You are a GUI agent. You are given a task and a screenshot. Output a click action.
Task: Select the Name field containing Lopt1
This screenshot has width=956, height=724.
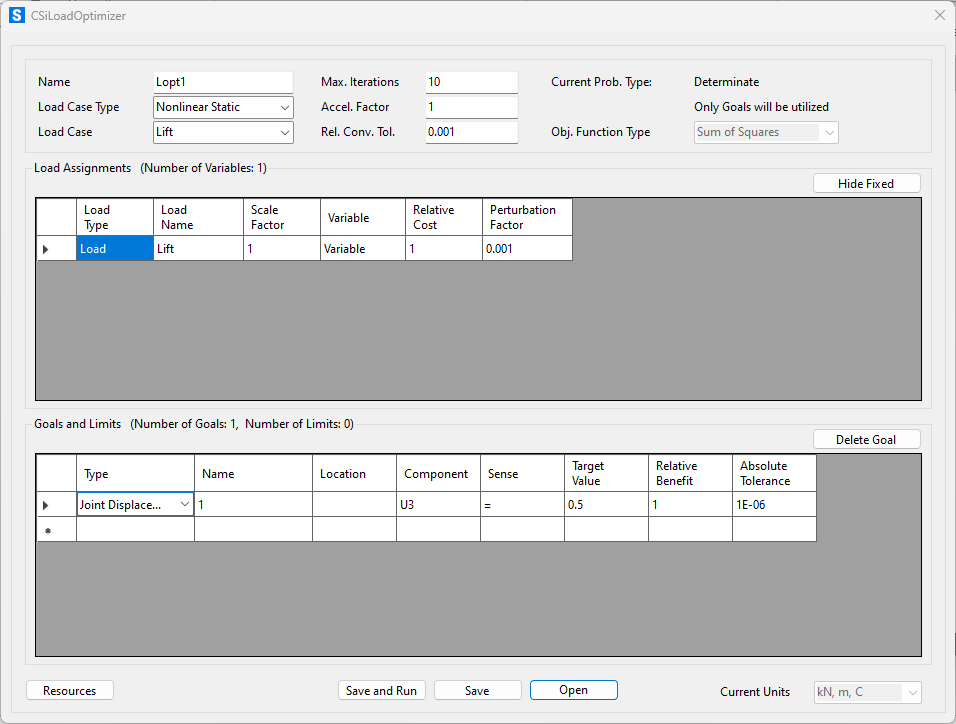click(x=223, y=81)
